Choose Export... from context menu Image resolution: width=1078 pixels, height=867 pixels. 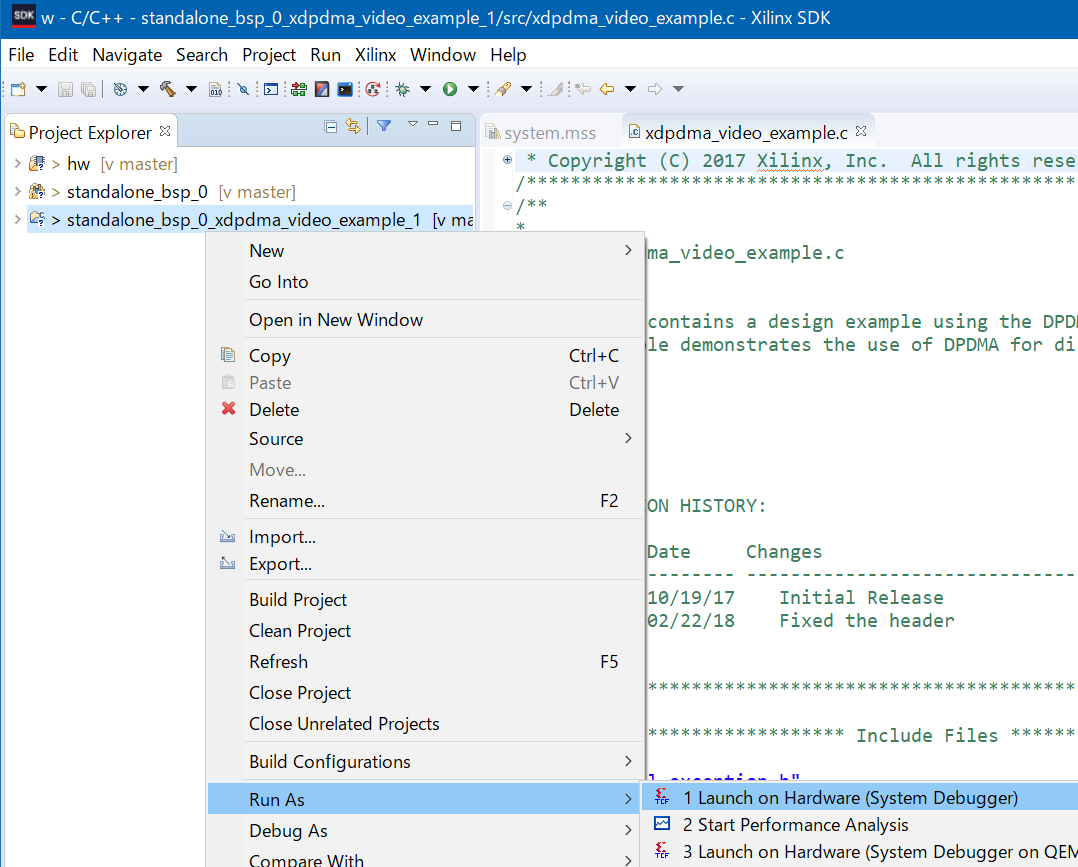[426, 564]
